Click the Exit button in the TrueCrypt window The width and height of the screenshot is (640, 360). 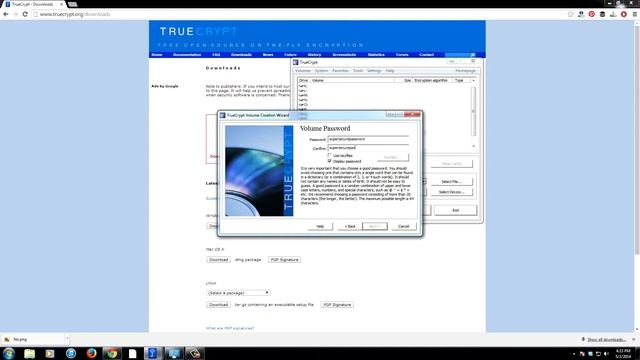456,210
